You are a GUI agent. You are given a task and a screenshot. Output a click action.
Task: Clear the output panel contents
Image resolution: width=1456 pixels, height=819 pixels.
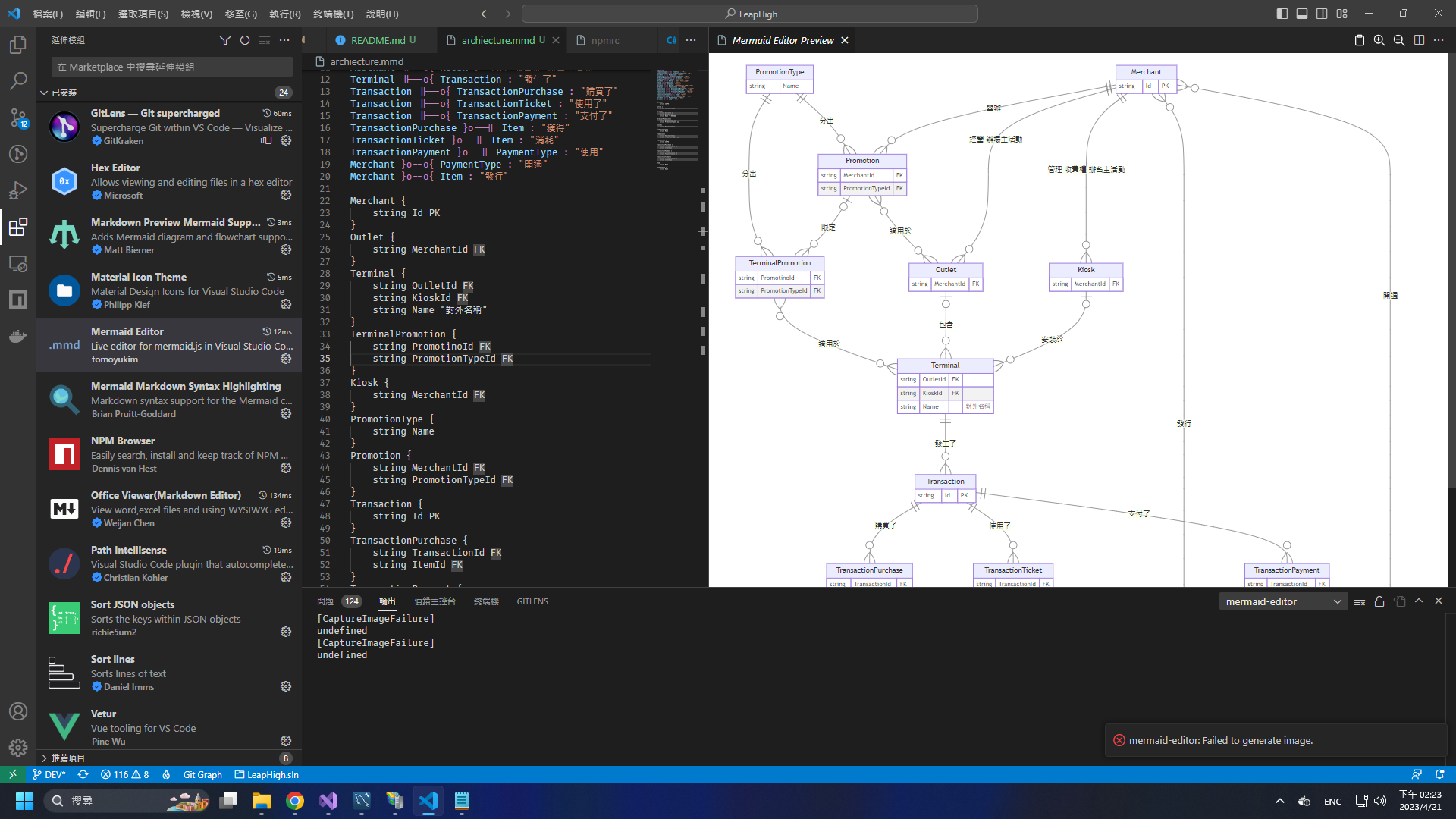point(1360,601)
